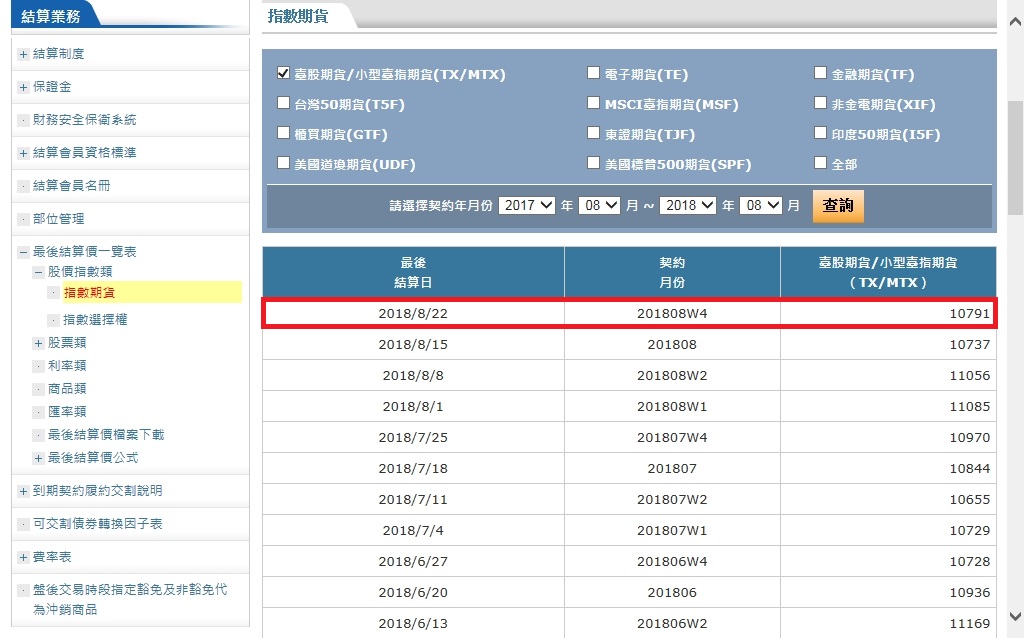Open the start year 2017 dropdown

(526, 206)
